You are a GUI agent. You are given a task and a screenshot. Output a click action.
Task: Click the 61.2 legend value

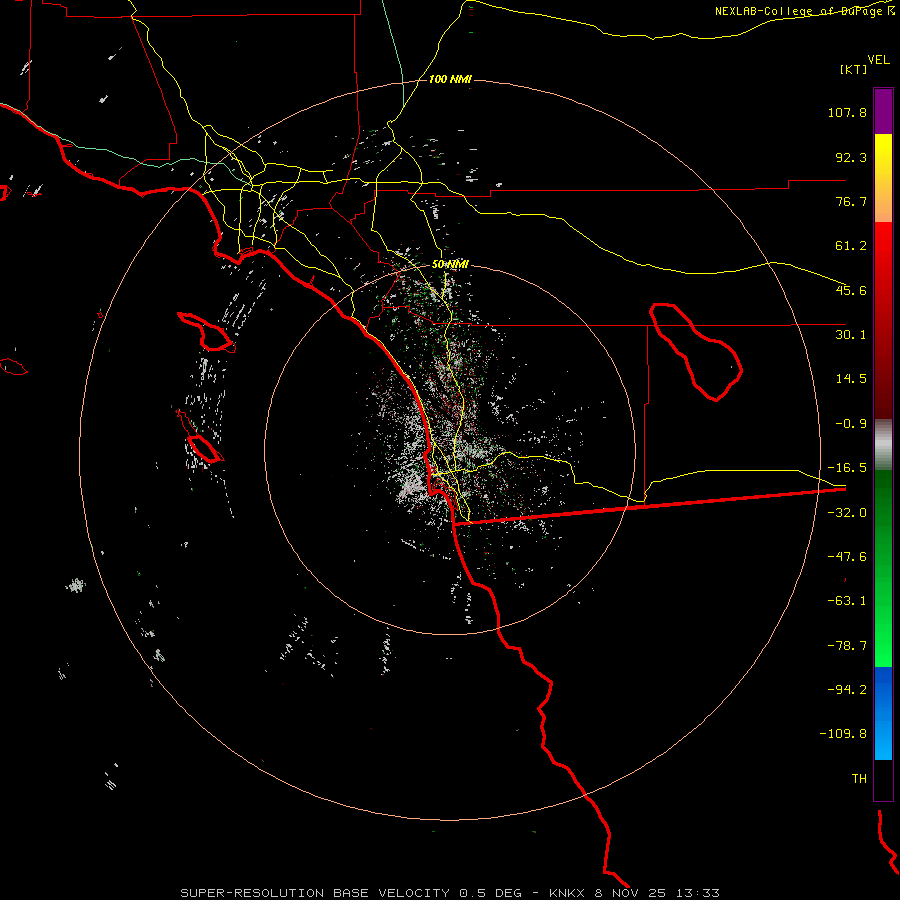(851, 246)
